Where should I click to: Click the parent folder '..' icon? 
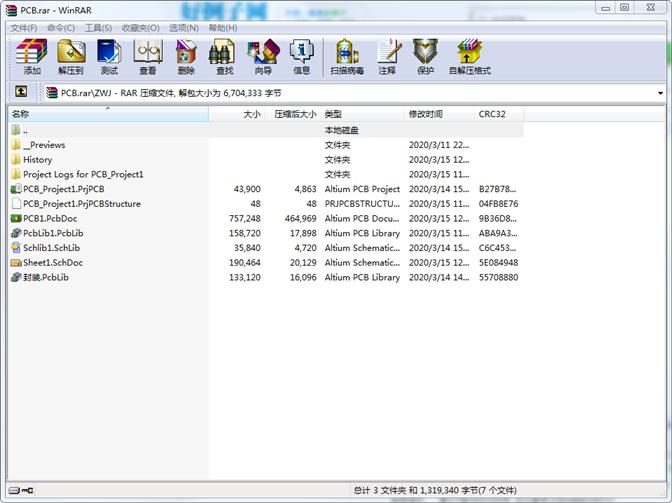(x=16, y=130)
